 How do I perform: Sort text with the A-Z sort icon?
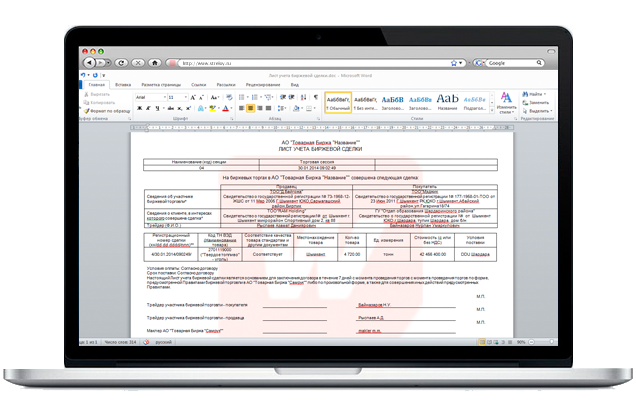pyautogui.click(x=303, y=97)
